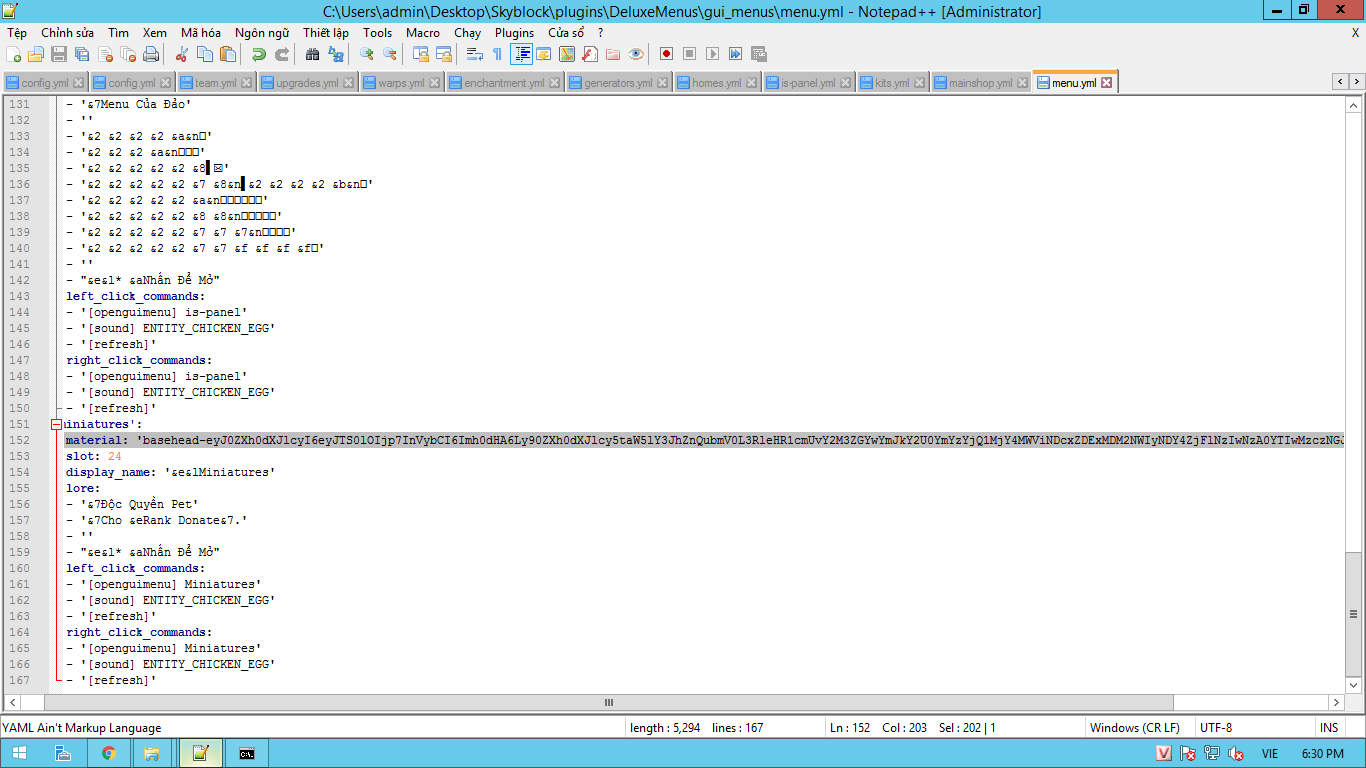Image resolution: width=1366 pixels, height=768 pixels.
Task: Toggle file monitoring eye icon
Action: coord(636,54)
